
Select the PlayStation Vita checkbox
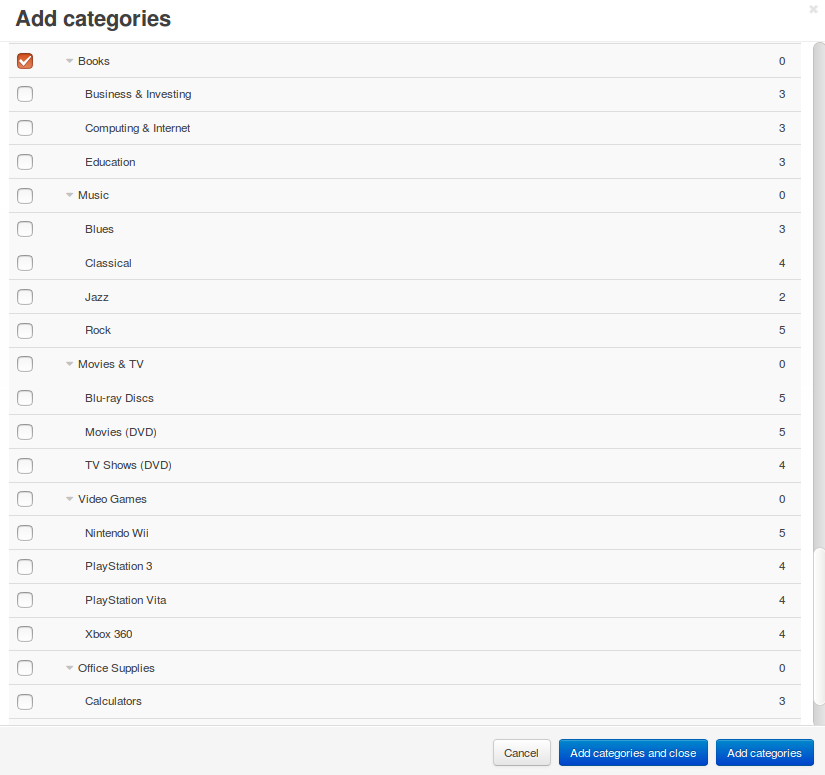pos(25,600)
